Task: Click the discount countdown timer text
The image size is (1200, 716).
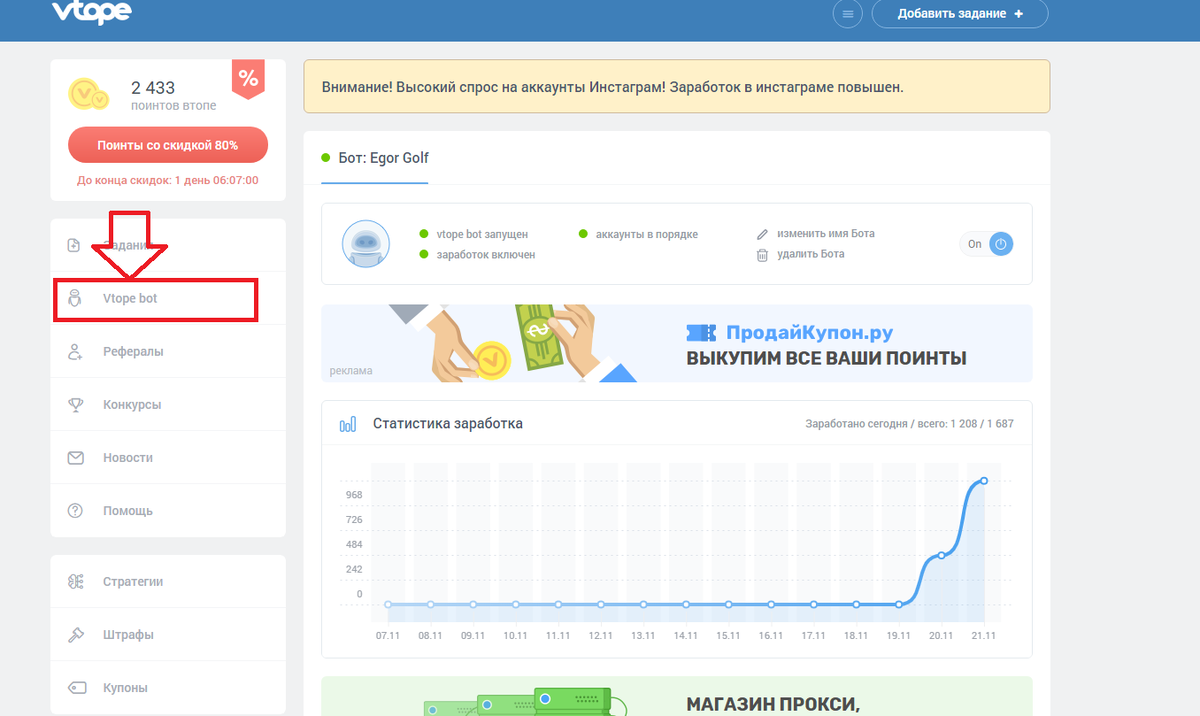Action: tap(168, 180)
